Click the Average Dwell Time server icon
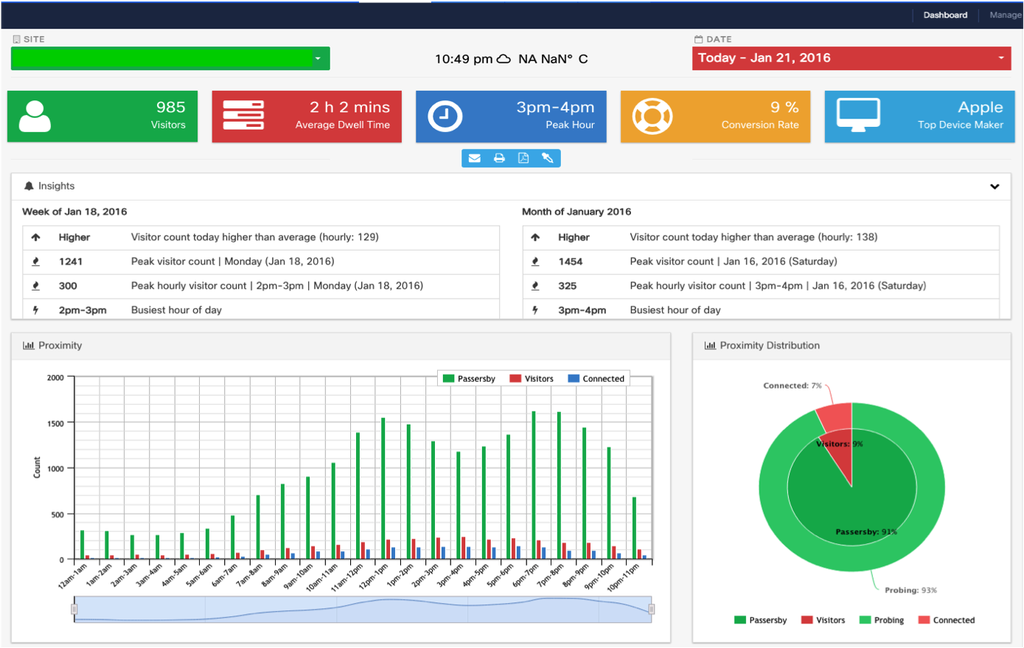Screen dimensions: 1024x648 [x=243, y=116]
